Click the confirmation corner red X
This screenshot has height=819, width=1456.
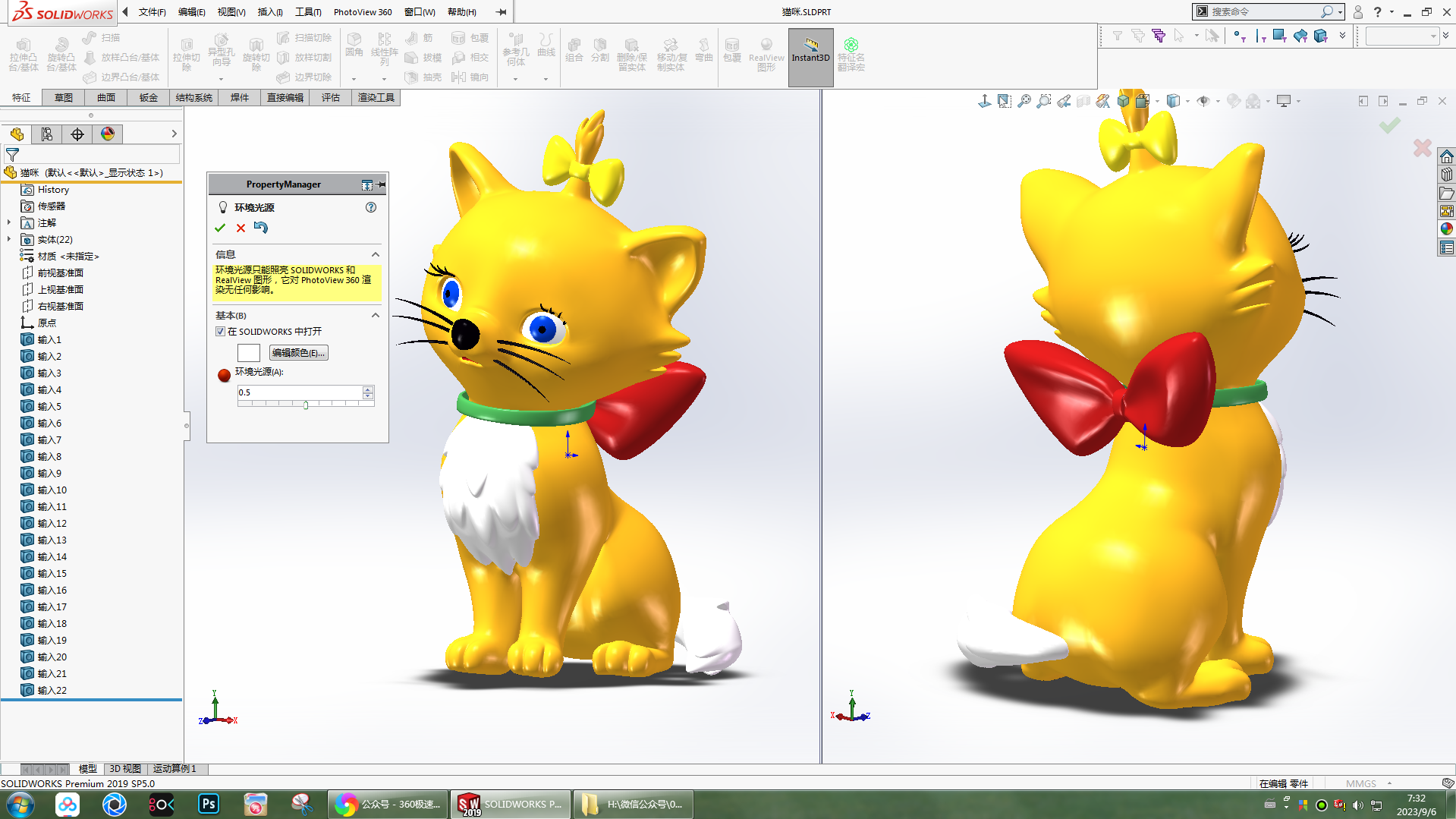pyautogui.click(x=1422, y=148)
